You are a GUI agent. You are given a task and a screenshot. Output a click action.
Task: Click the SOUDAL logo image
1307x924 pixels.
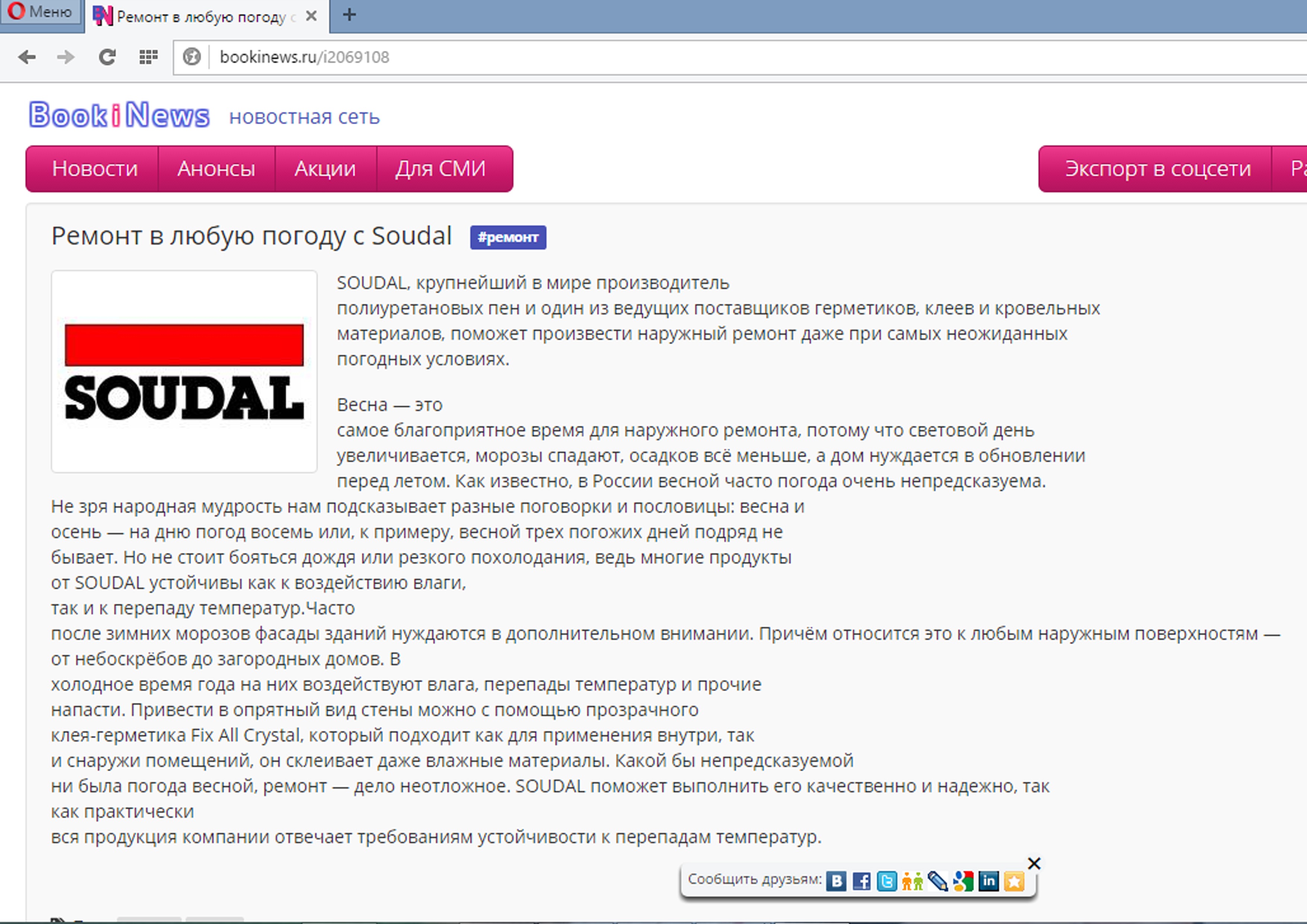click(184, 371)
